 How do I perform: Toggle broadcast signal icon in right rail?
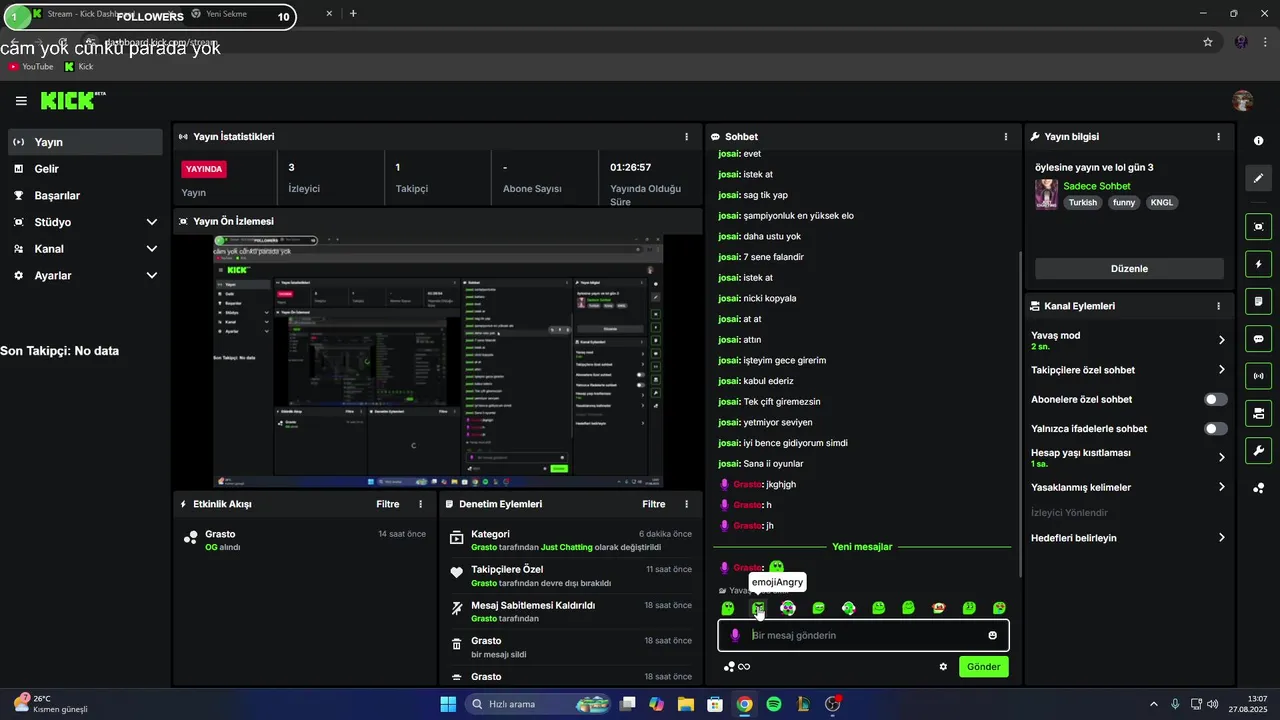(1259, 376)
